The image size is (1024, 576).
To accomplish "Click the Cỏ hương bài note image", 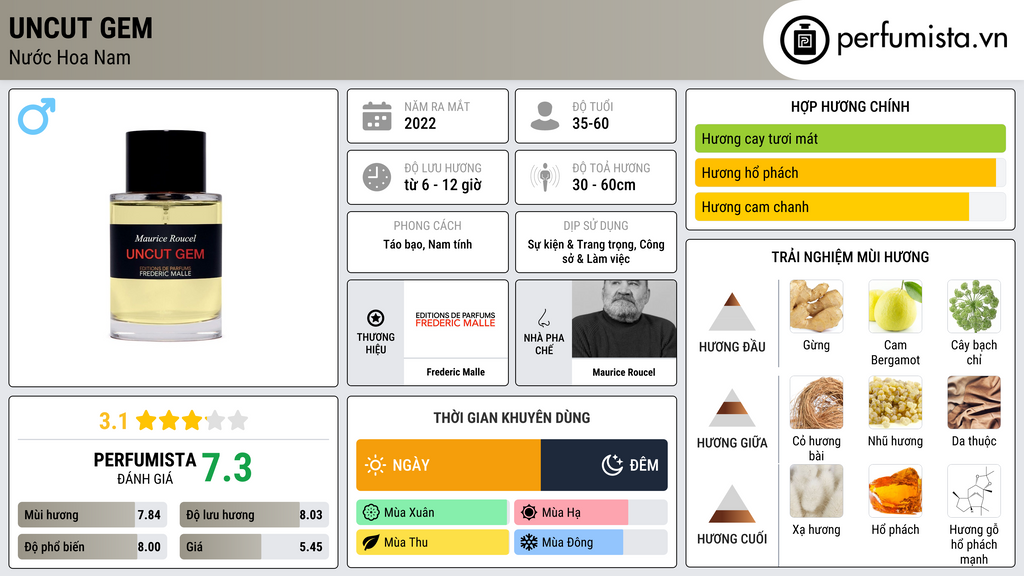I will 816,402.
